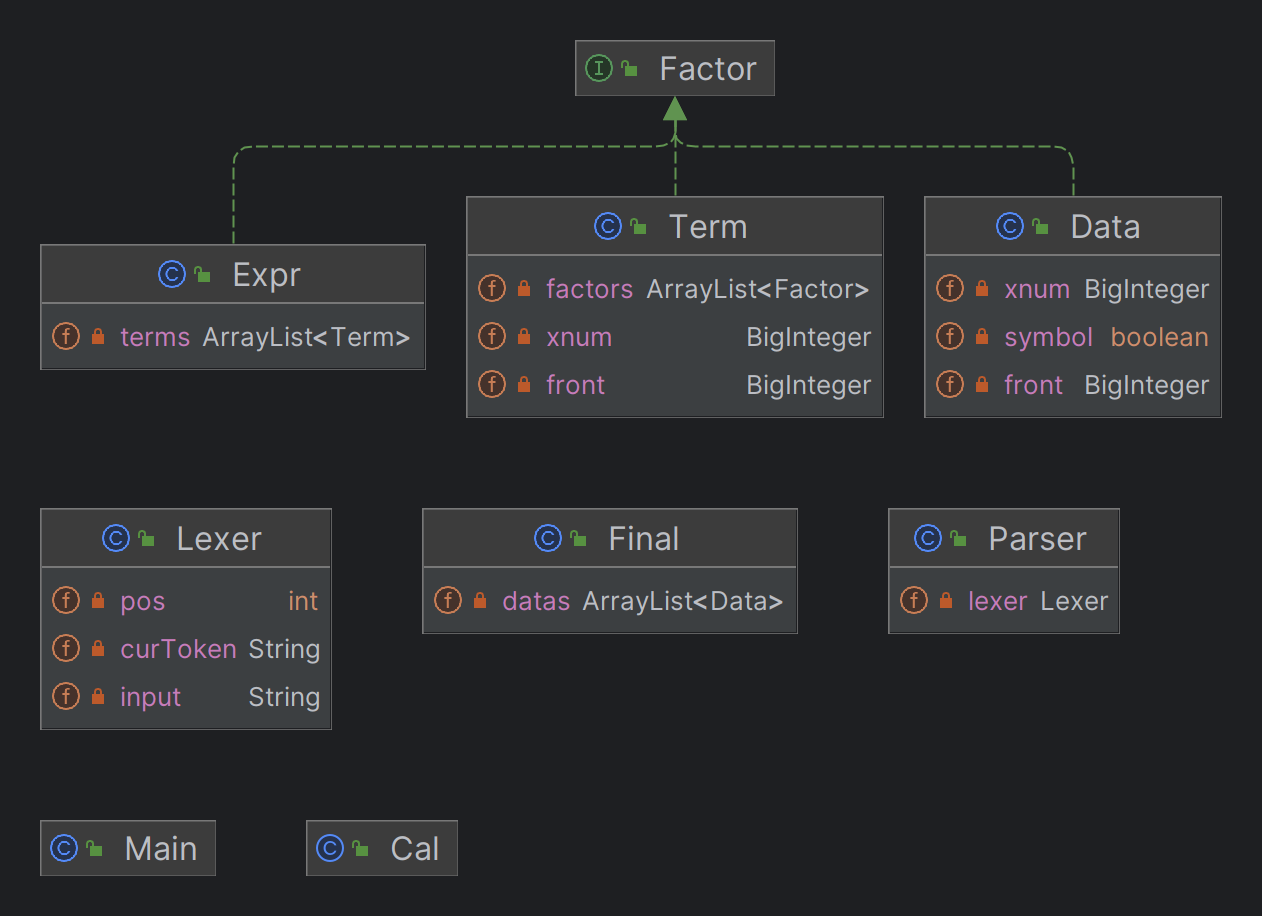The height and width of the screenshot is (916, 1262).
Task: Click the class icon on Main node
Action: [64, 848]
